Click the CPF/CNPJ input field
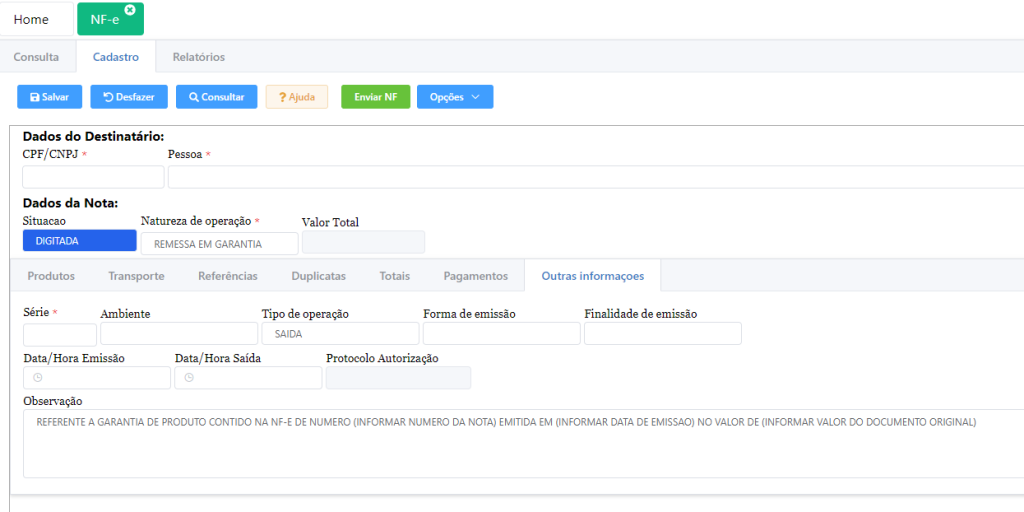 click(x=93, y=177)
